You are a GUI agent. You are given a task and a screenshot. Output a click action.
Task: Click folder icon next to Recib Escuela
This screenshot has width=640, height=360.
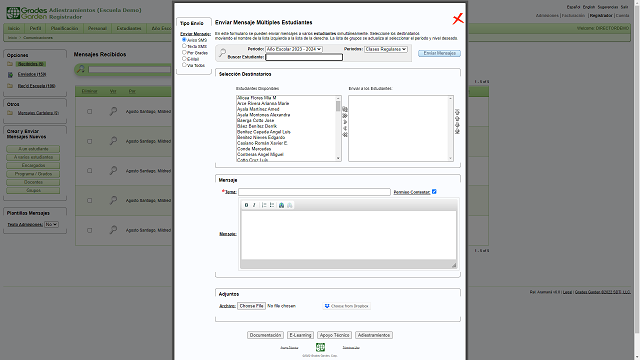(10, 86)
